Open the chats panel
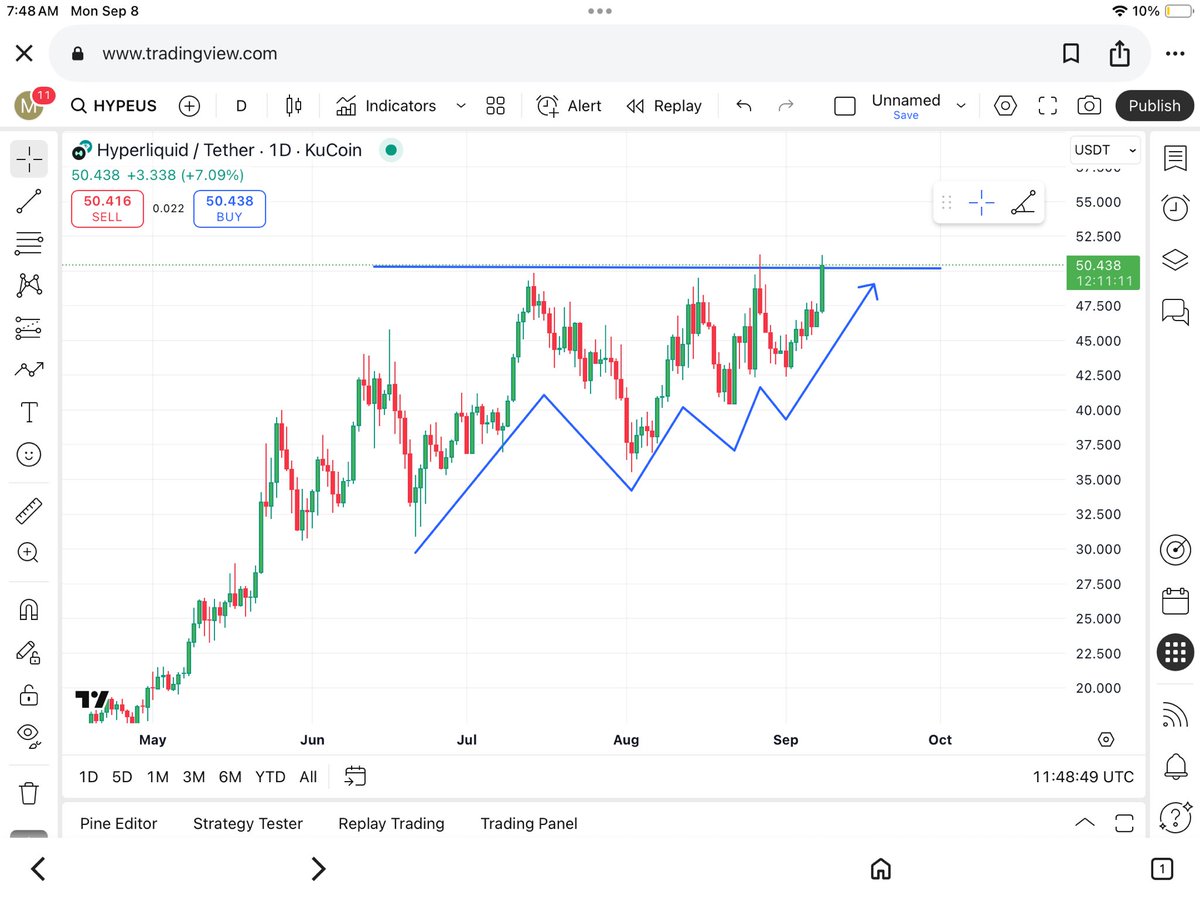The image size is (1200, 900). point(1175,312)
